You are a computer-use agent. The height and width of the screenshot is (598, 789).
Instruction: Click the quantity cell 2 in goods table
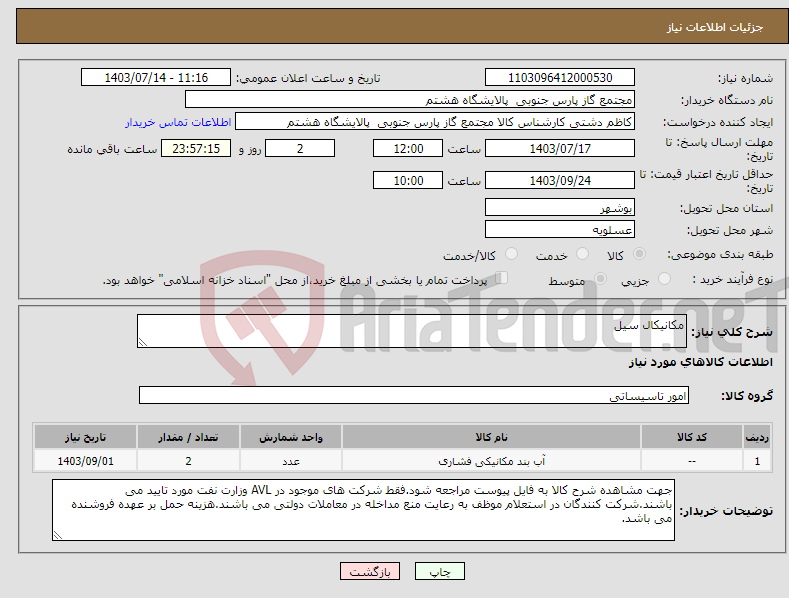[x=188, y=461]
